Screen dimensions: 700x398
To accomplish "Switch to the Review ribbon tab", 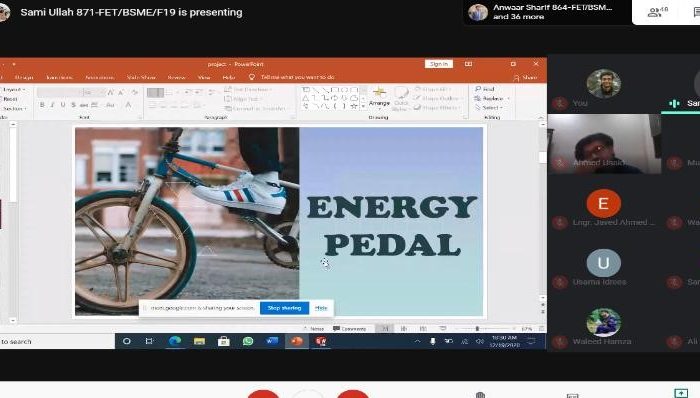I will (176, 77).
